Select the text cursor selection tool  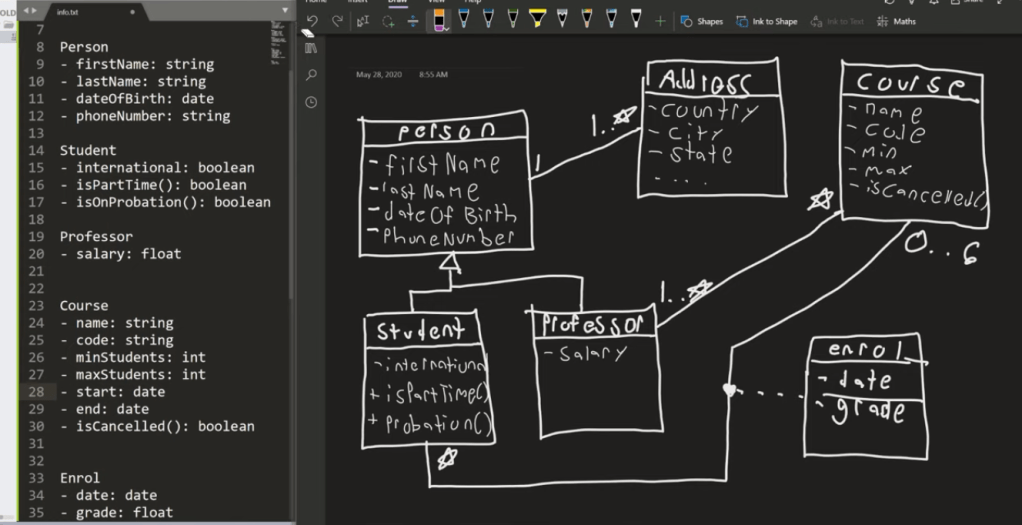362,21
